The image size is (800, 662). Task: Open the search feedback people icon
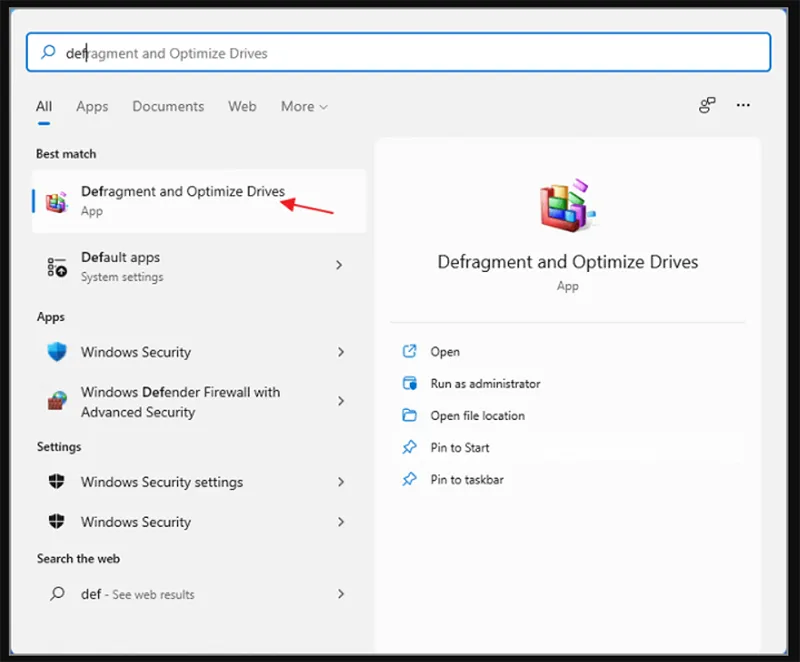[707, 105]
